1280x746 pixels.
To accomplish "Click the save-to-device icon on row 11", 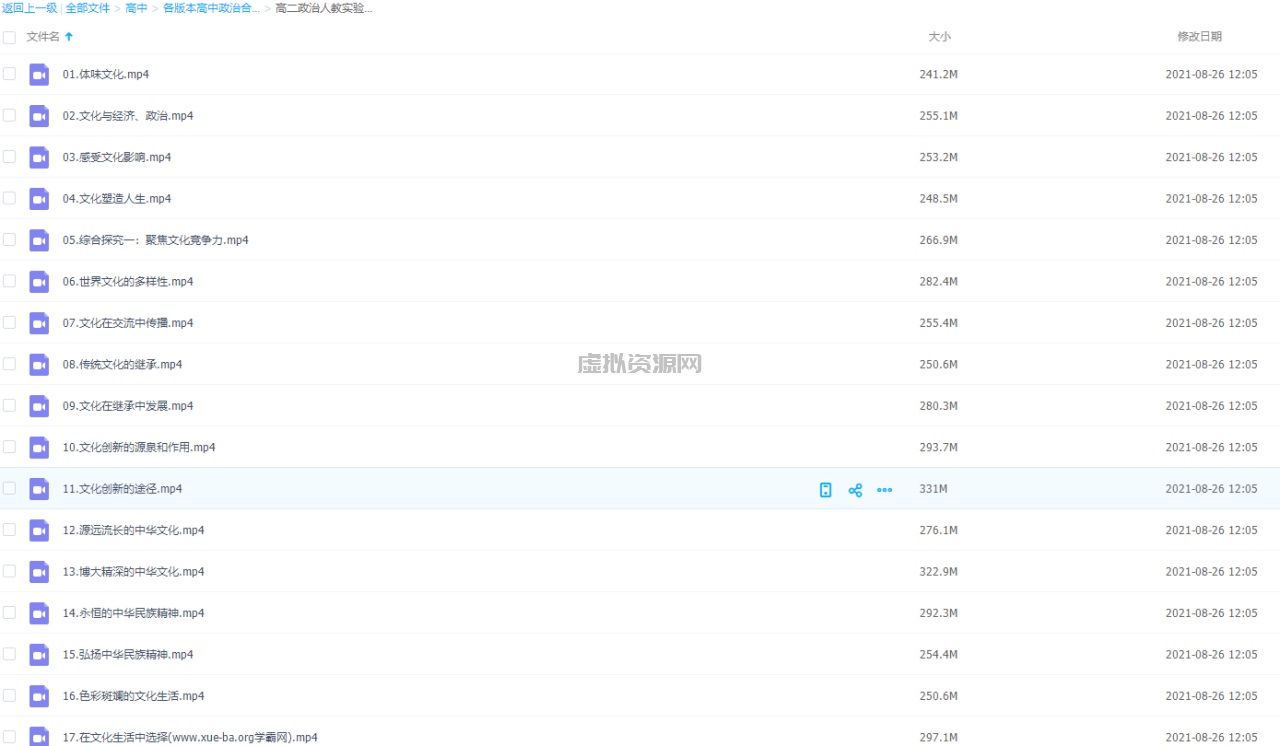I will click(825, 490).
